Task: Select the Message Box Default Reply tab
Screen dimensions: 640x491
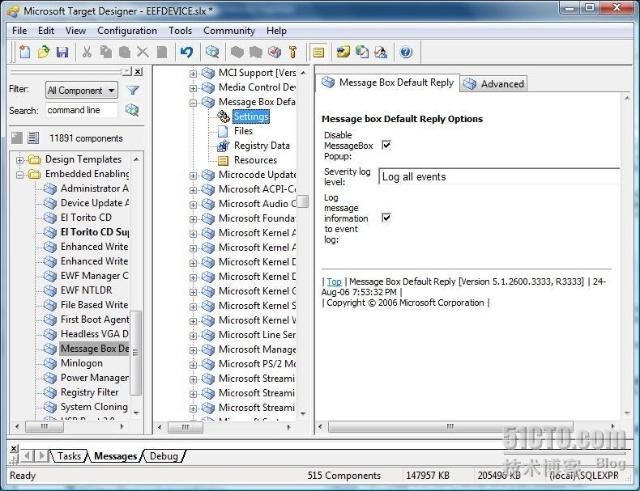Action: (388, 83)
